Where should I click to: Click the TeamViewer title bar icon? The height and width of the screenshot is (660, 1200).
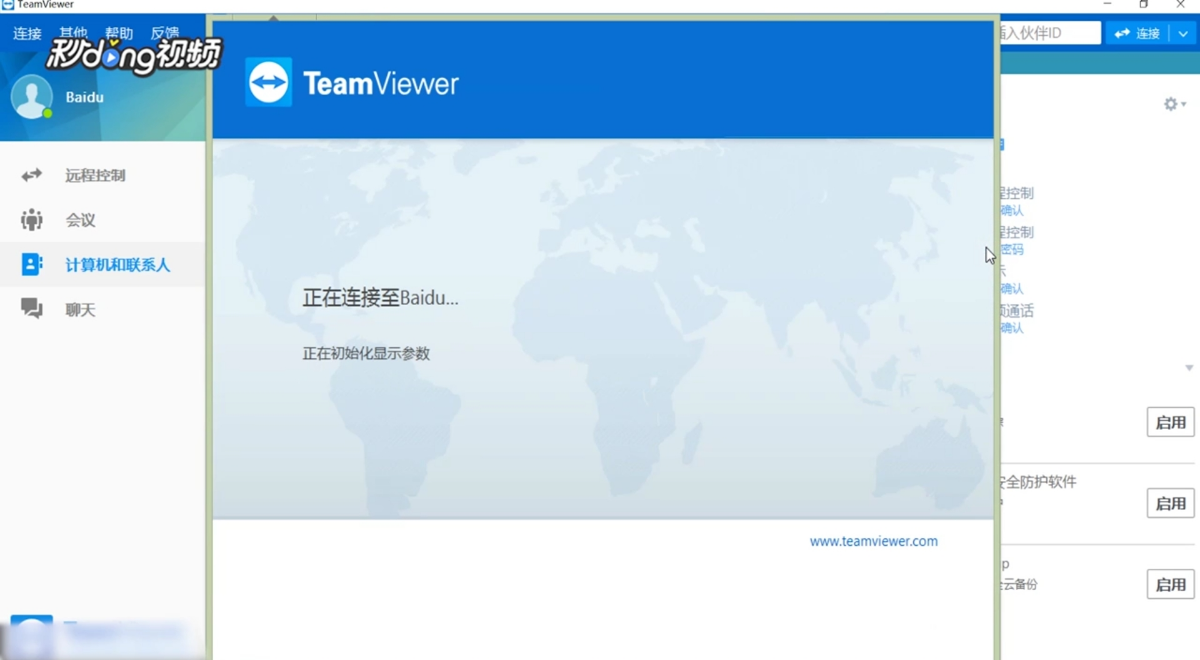pyautogui.click(x=8, y=4)
